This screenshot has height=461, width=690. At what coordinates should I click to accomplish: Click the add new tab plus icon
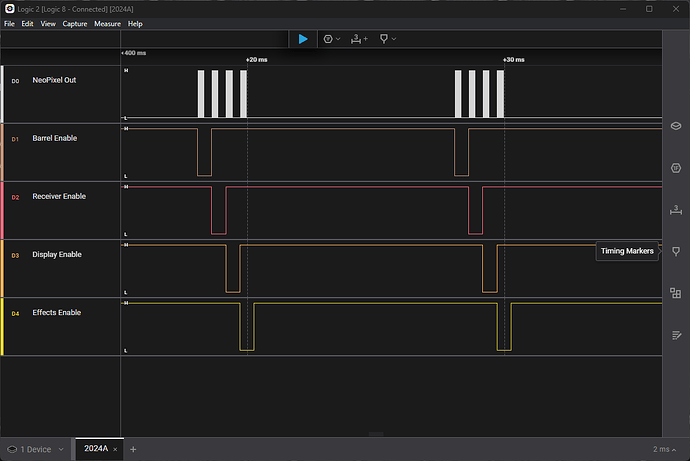tap(133, 449)
